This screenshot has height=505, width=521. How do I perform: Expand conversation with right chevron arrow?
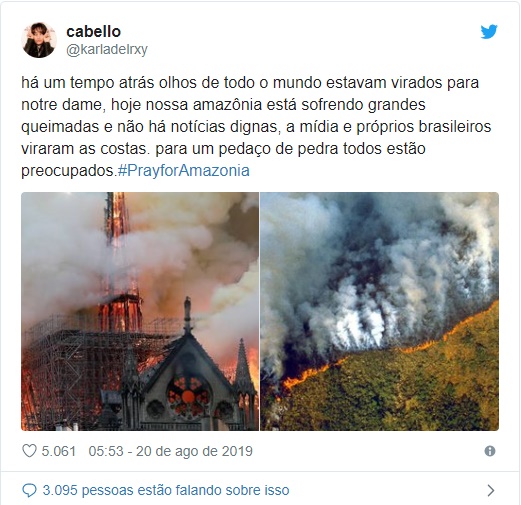pos(491,490)
